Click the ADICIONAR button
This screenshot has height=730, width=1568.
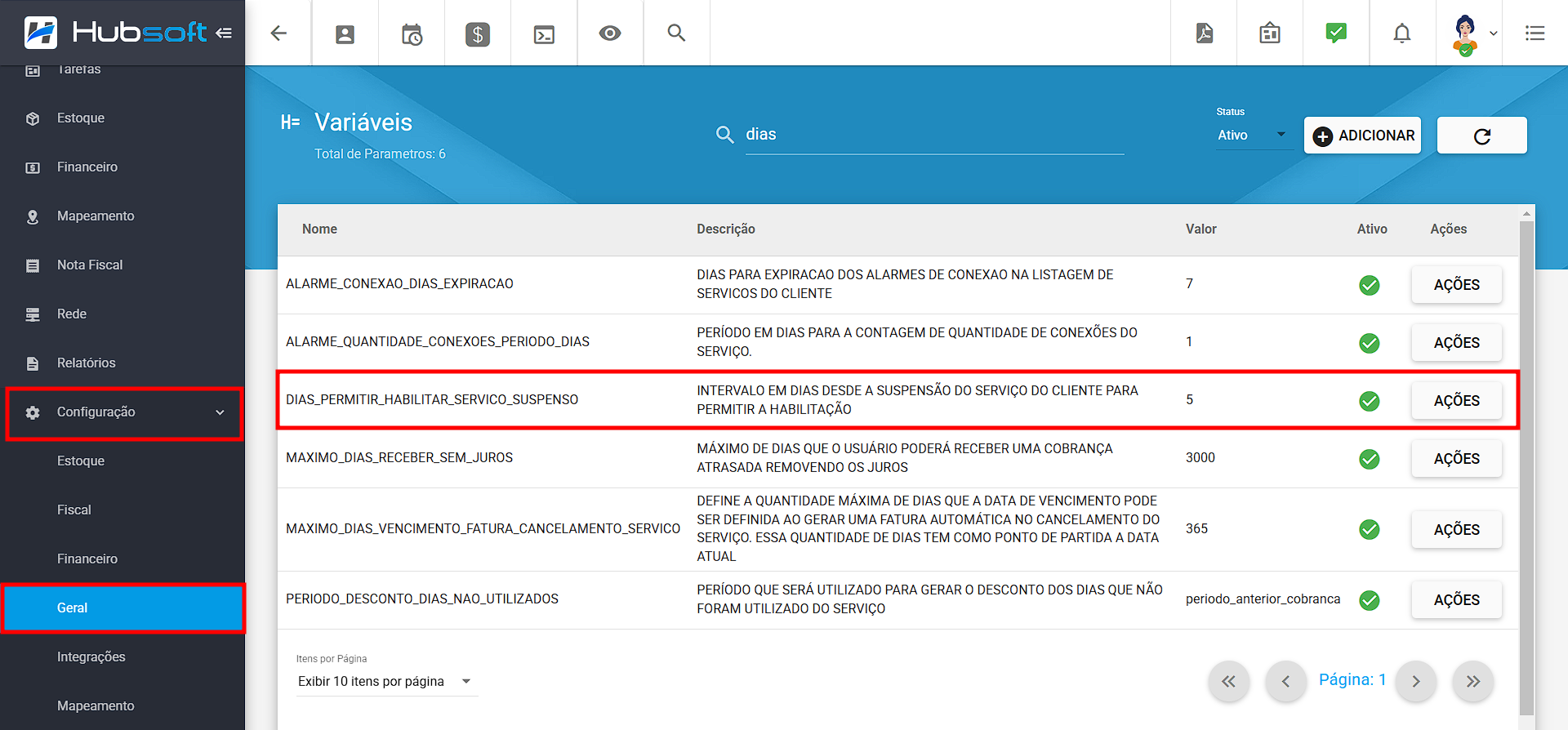point(1363,136)
